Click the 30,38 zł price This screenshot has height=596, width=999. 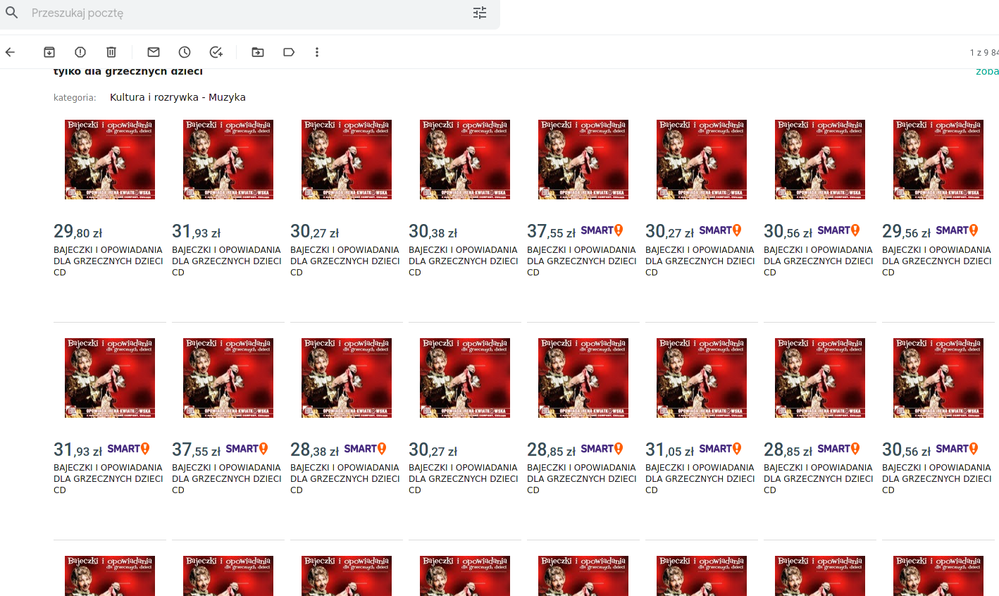click(x=433, y=231)
